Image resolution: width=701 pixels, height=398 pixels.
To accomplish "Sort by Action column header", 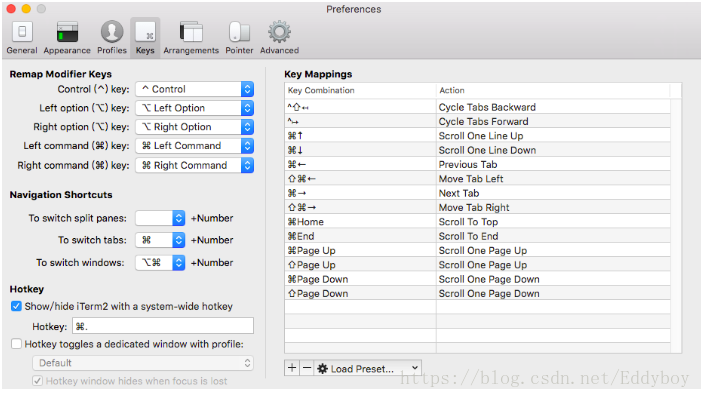I will pos(553,90).
